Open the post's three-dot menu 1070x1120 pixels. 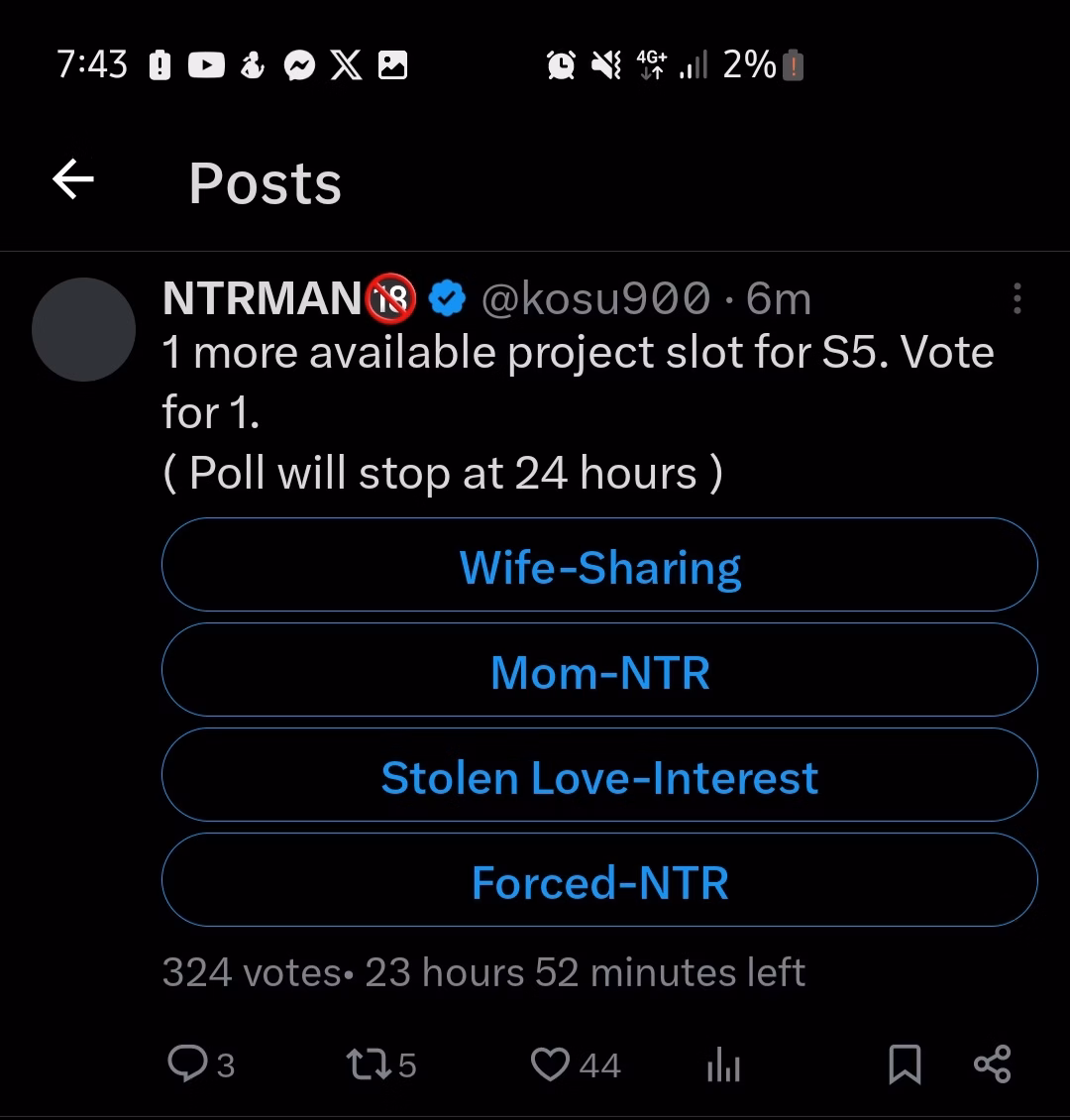point(1016,298)
